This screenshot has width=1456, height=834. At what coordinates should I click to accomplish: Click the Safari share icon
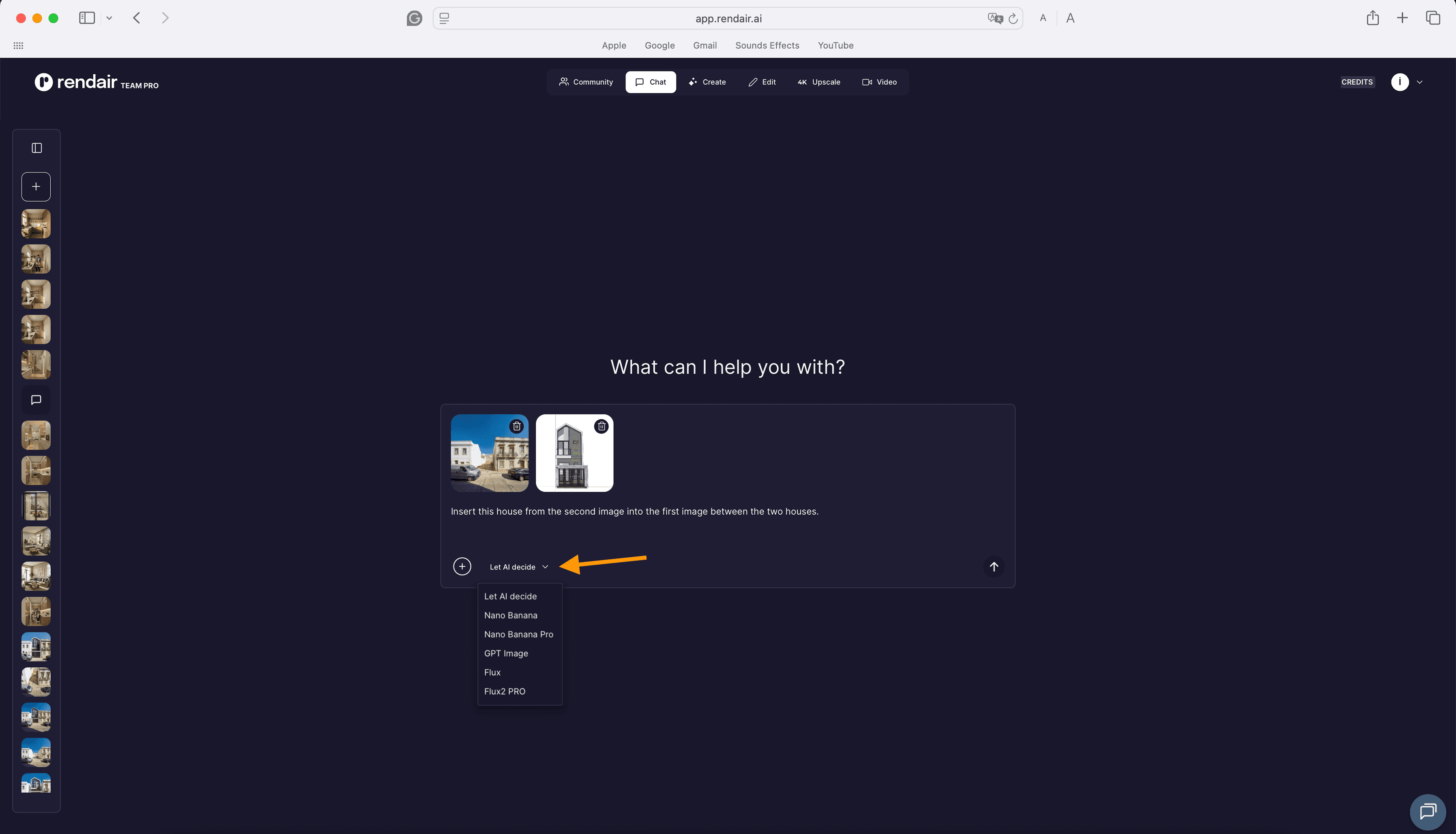tap(1372, 18)
